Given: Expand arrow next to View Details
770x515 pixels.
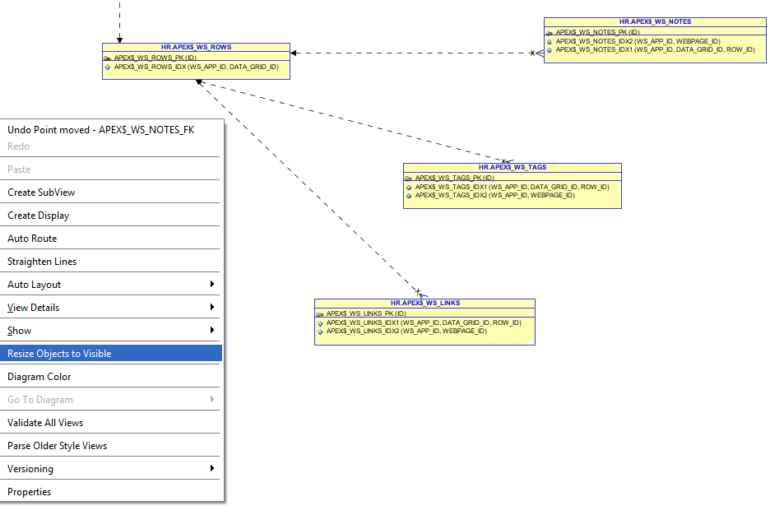Looking at the screenshot, I should coord(212,307).
